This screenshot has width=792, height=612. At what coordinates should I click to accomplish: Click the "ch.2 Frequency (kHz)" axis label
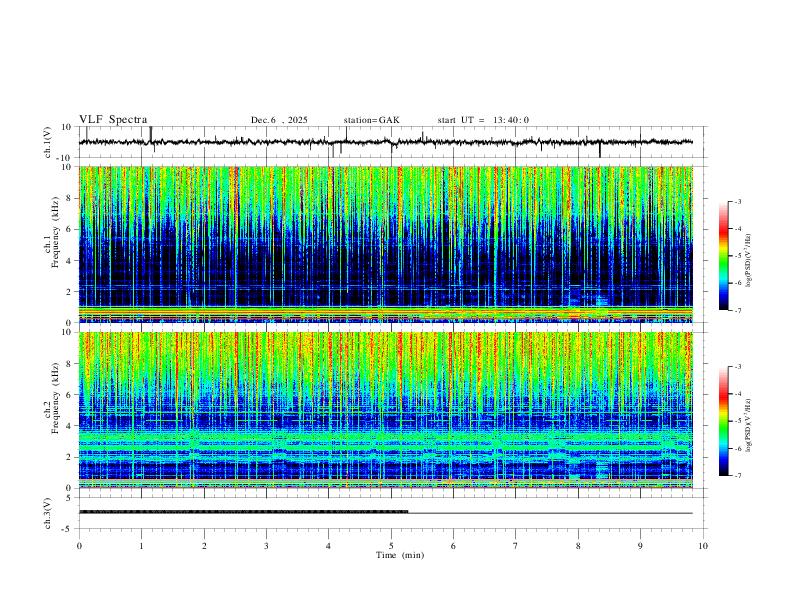coord(52,399)
